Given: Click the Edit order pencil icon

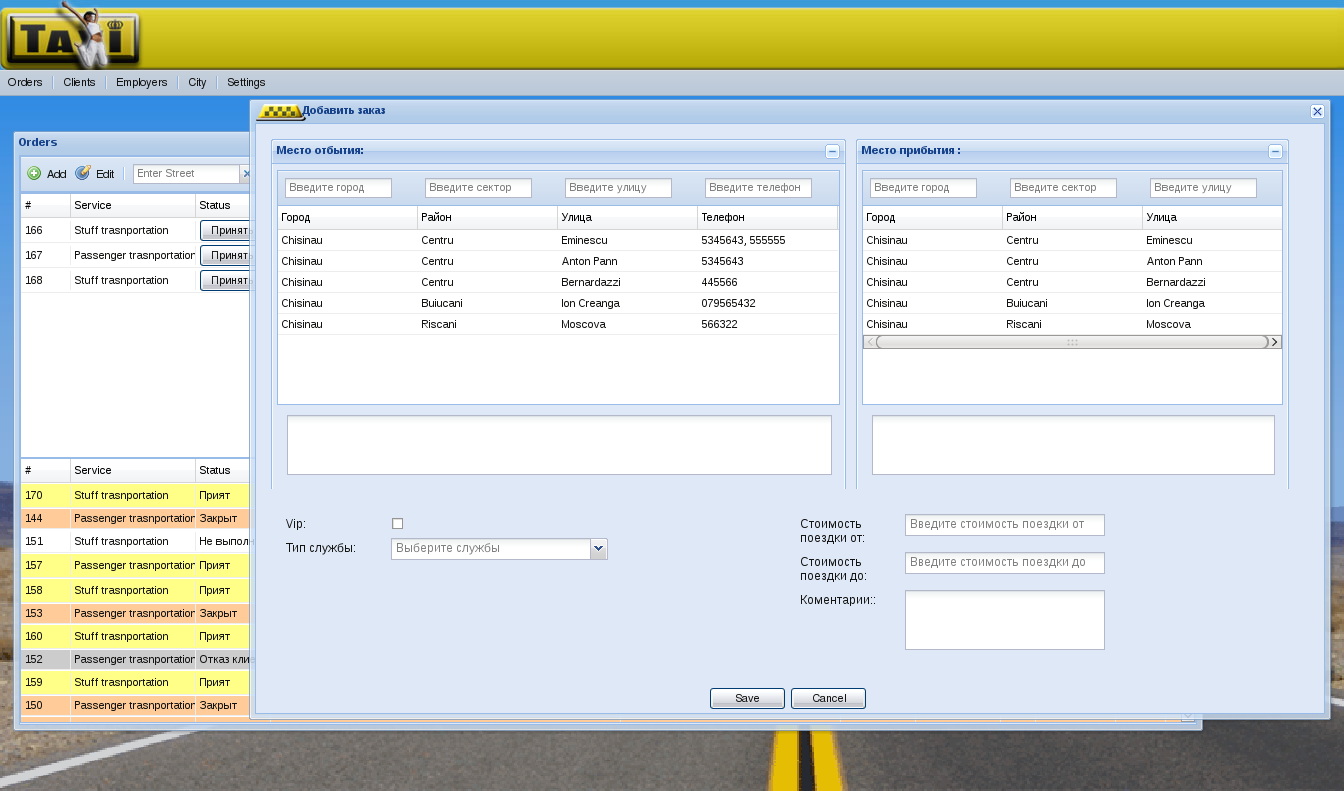Looking at the screenshot, I should [x=83, y=173].
